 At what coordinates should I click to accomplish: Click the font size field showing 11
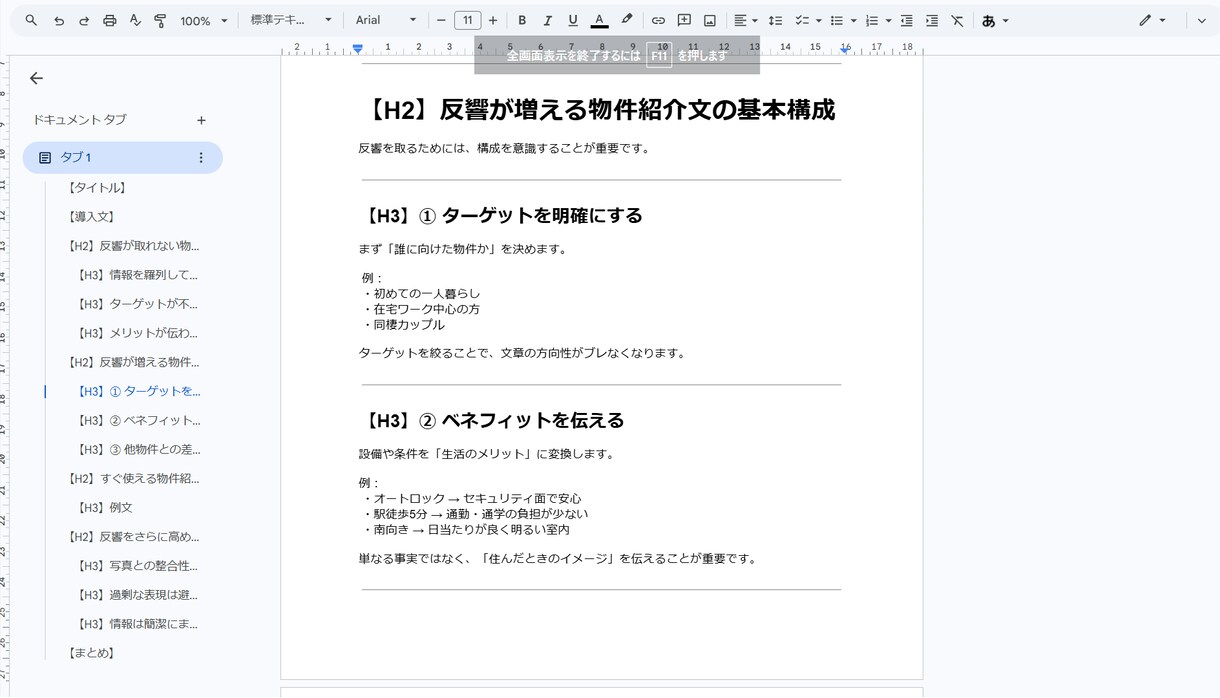click(x=467, y=20)
